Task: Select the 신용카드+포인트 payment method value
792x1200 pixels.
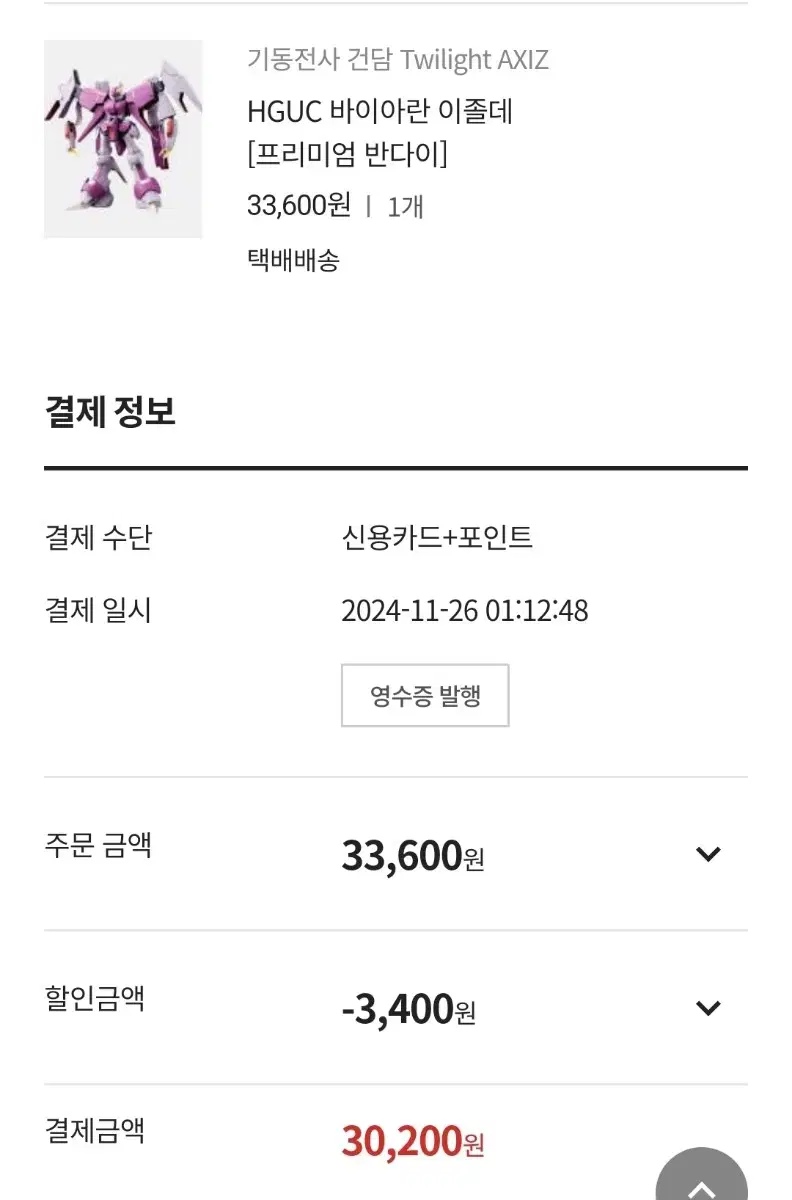Action: [x=437, y=538]
